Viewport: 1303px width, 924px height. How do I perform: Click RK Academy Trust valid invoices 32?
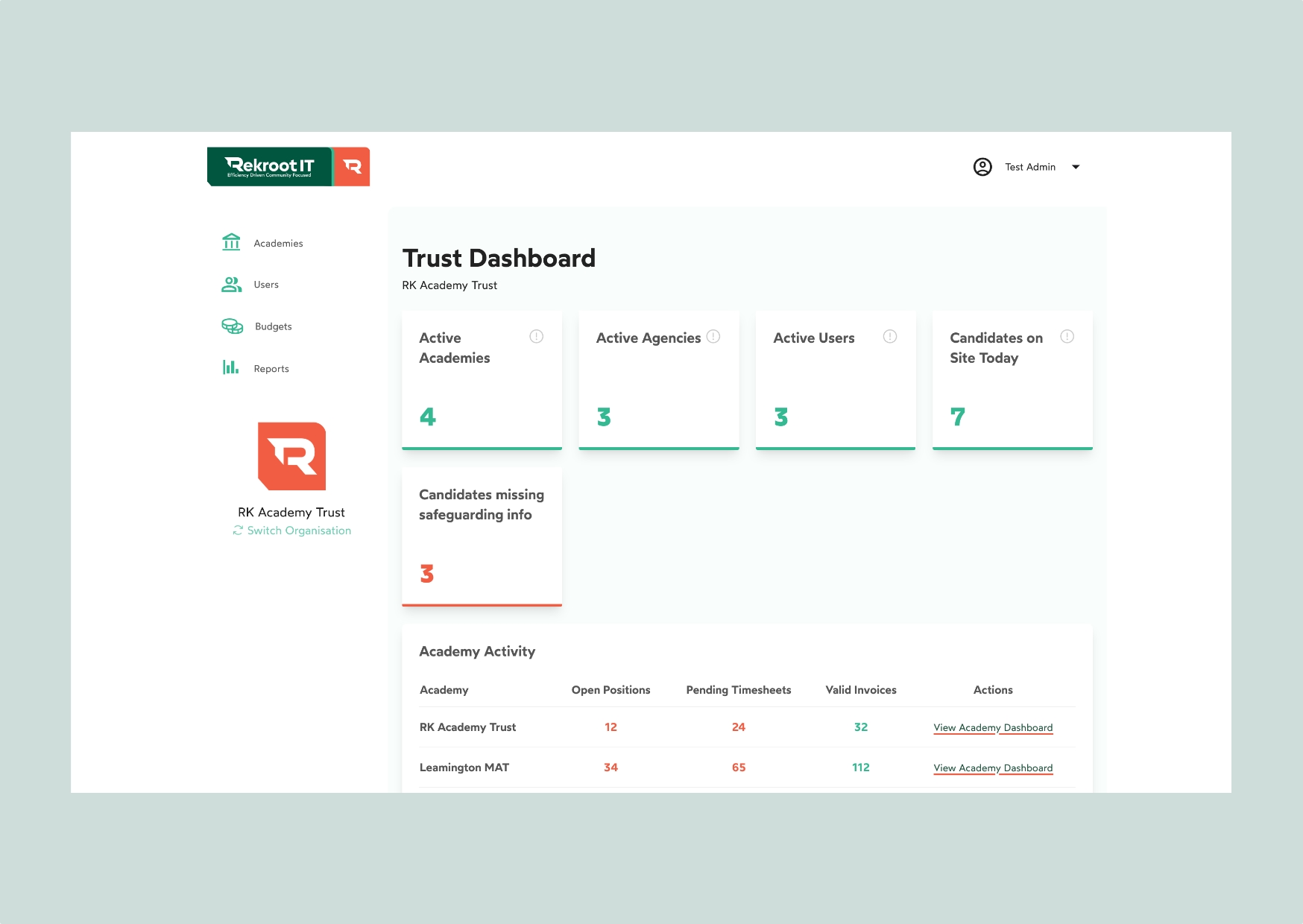861,727
